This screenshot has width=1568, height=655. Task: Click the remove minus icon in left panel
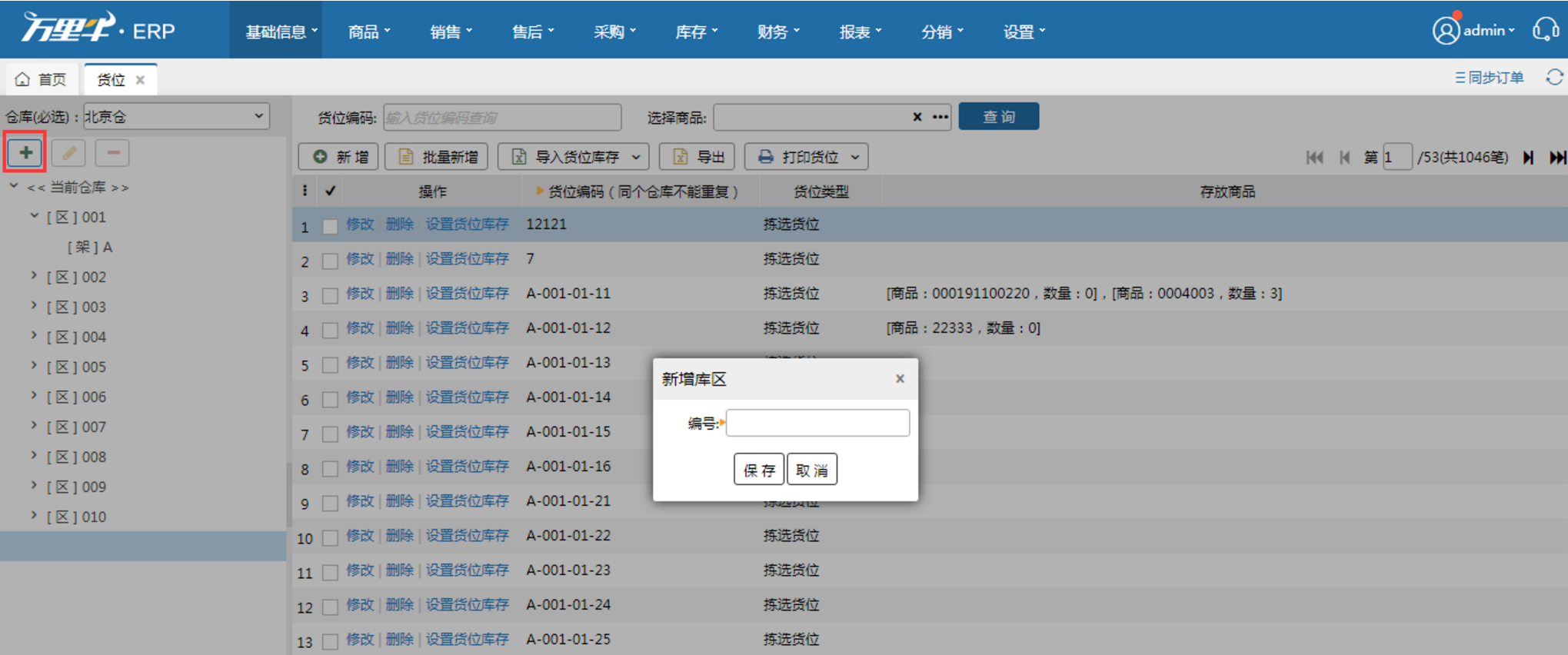pyautogui.click(x=112, y=153)
